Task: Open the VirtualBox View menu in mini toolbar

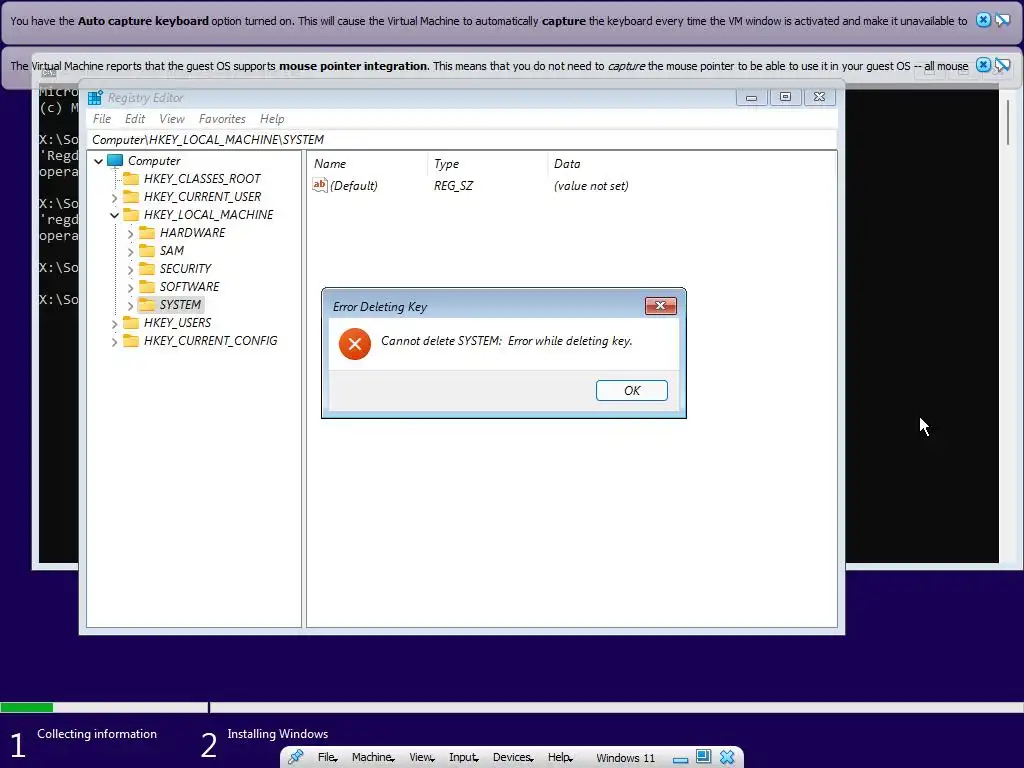Action: pyautogui.click(x=421, y=757)
